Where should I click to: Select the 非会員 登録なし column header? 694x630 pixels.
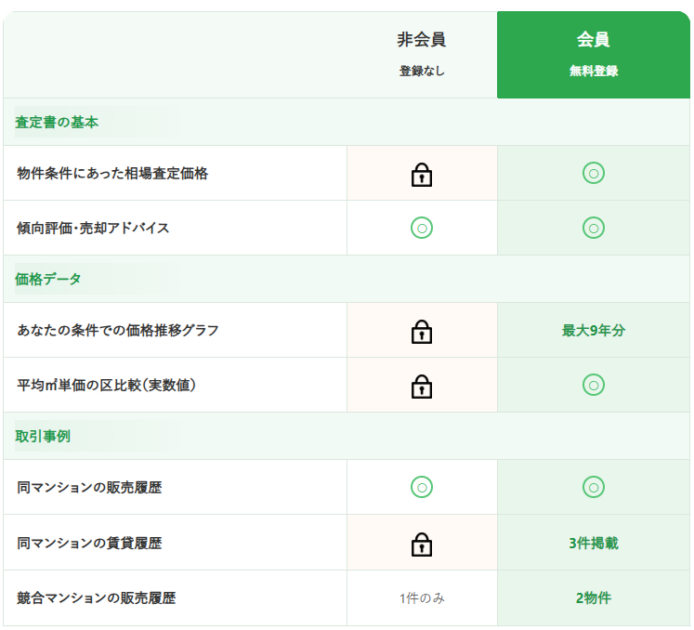[x=421, y=54]
